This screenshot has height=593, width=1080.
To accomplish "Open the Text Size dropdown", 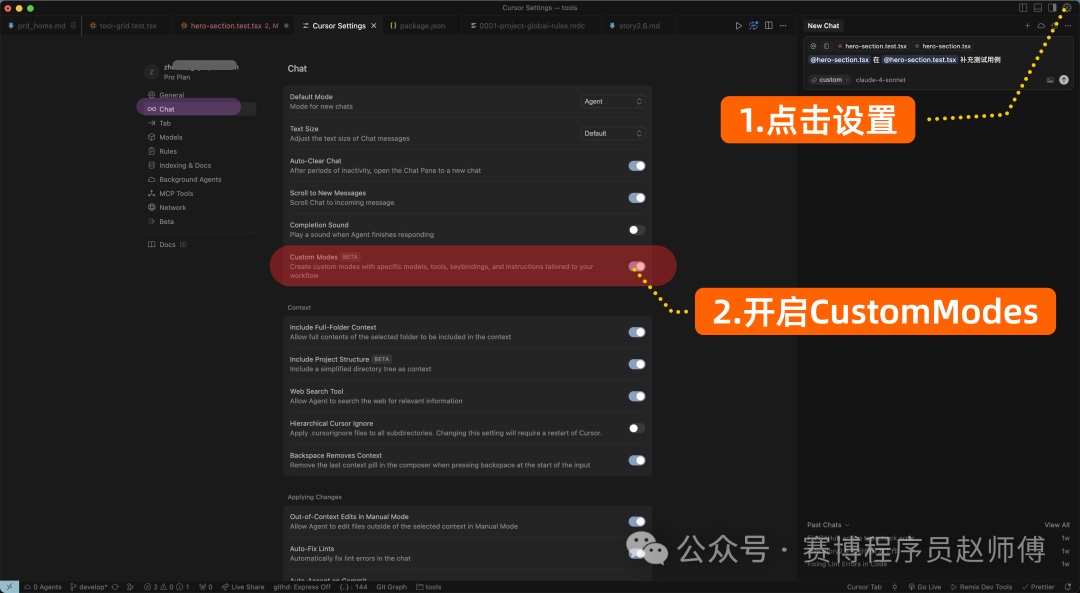I will click(612, 134).
